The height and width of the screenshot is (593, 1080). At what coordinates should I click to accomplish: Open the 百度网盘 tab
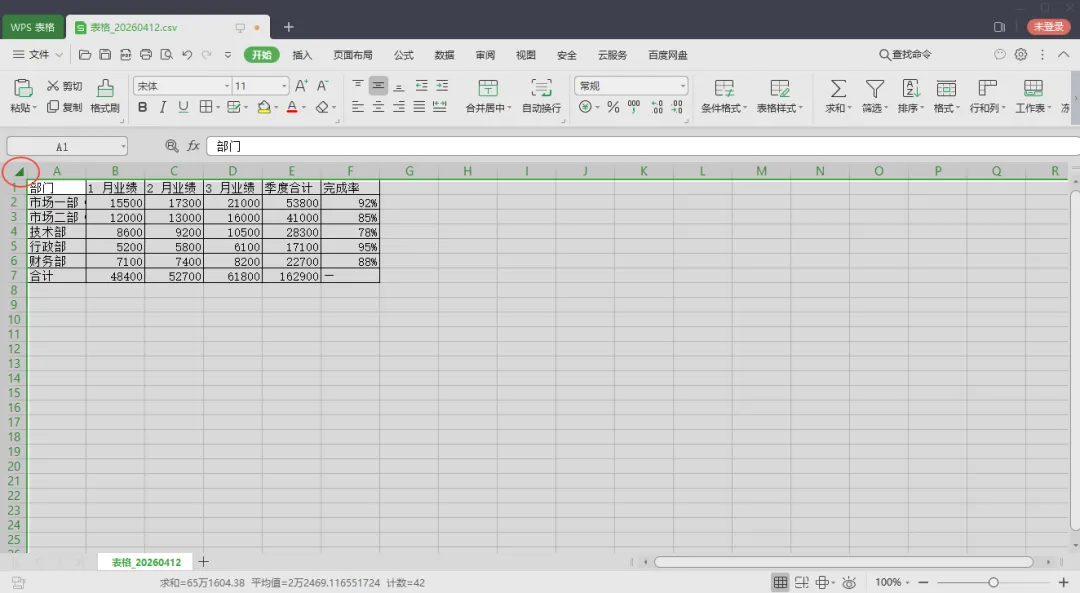(x=667, y=55)
